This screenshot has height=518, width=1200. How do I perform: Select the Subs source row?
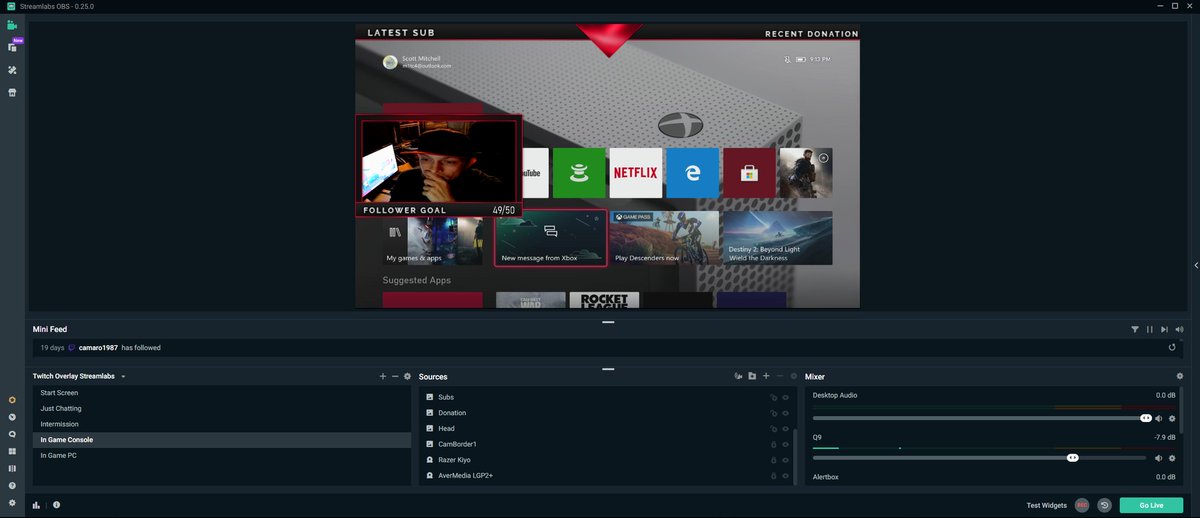[606, 397]
